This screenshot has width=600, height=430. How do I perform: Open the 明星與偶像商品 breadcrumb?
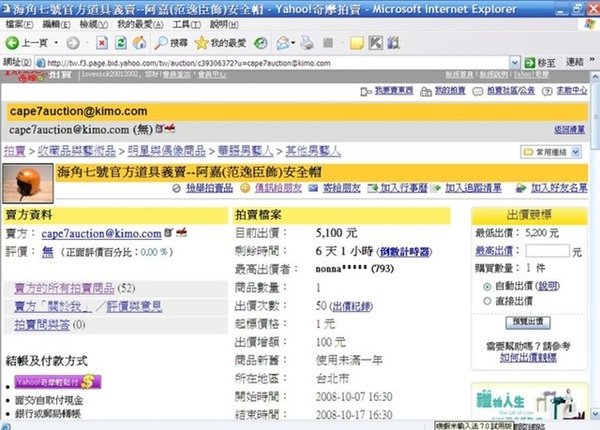click(166, 151)
